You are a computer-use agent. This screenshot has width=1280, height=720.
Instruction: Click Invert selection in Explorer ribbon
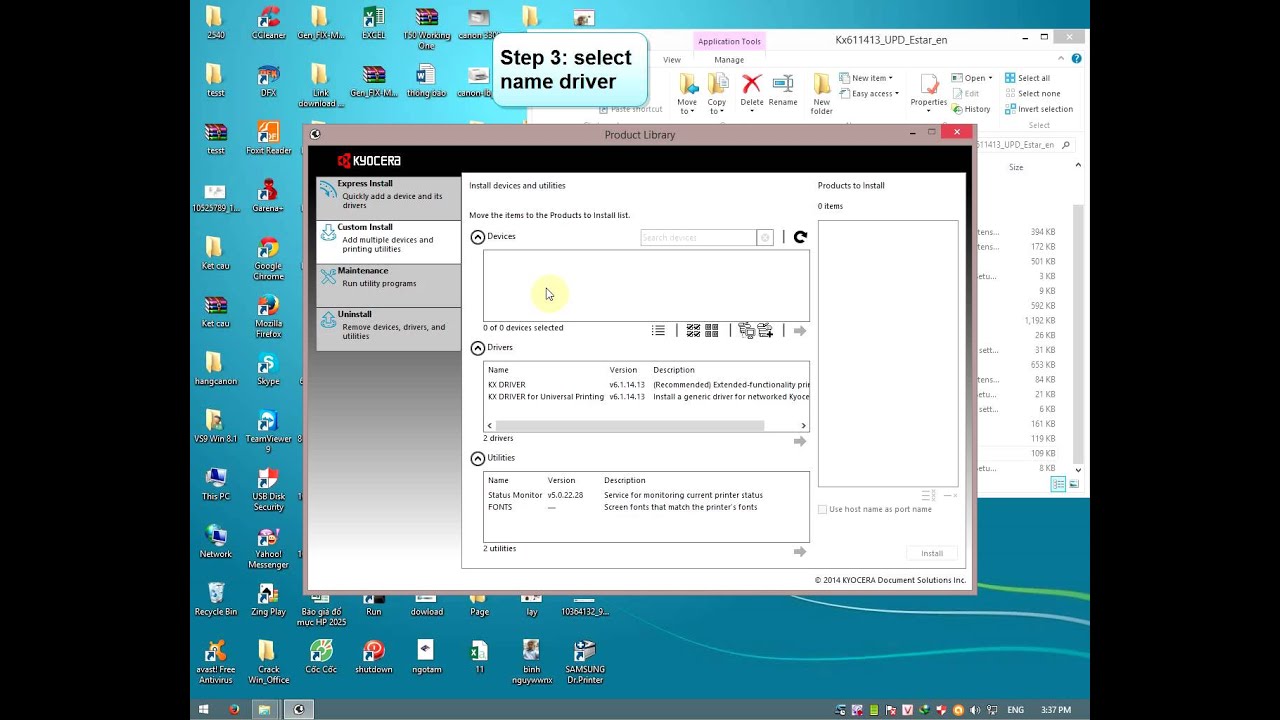[1038, 109]
